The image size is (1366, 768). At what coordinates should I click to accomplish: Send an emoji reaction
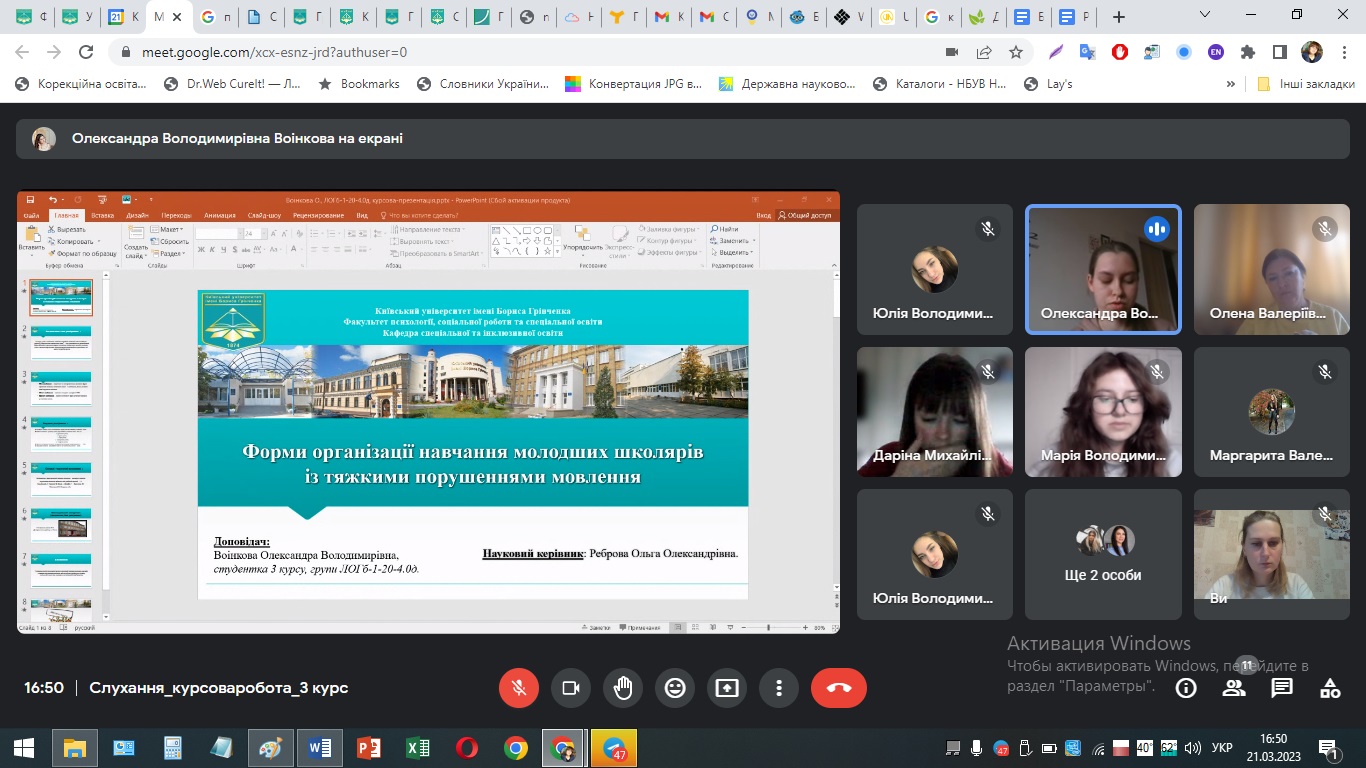coord(675,688)
